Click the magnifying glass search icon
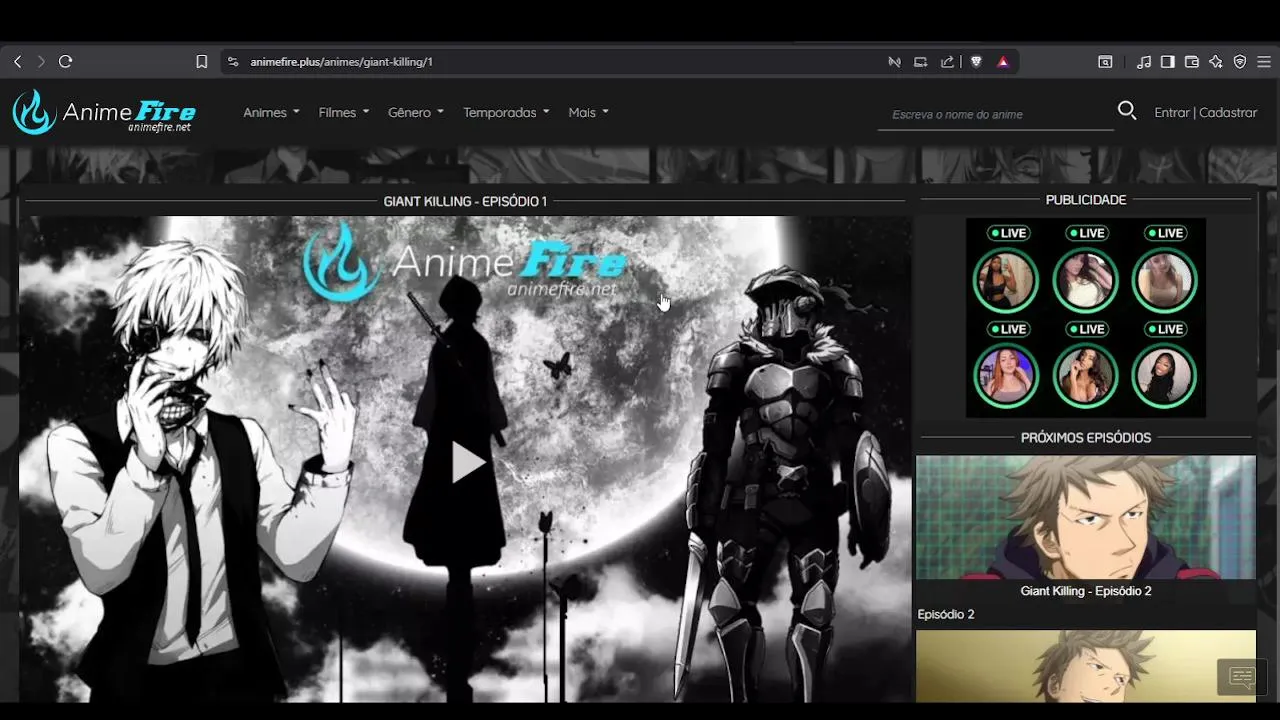 (x=1127, y=111)
